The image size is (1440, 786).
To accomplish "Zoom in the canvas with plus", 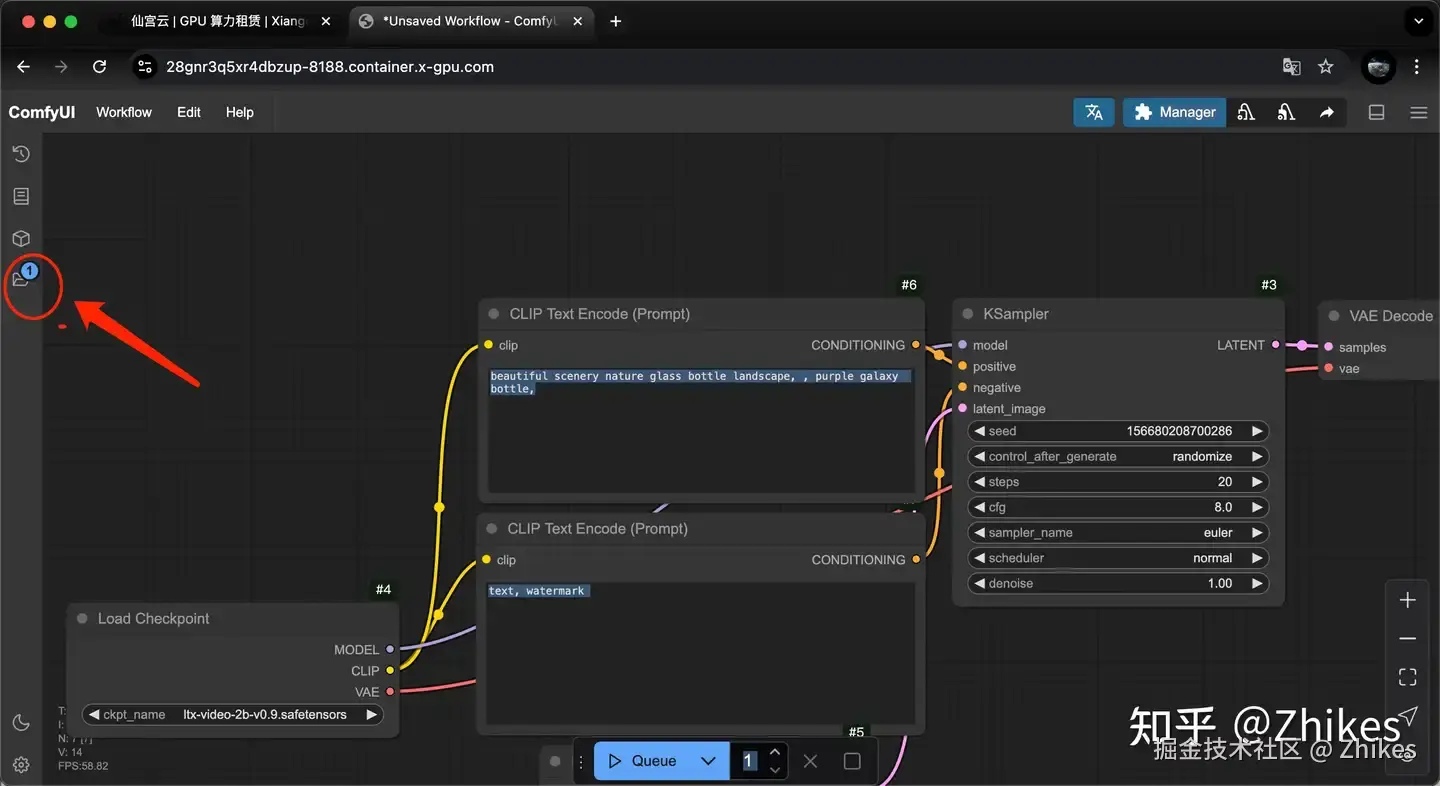I will coord(1408,600).
